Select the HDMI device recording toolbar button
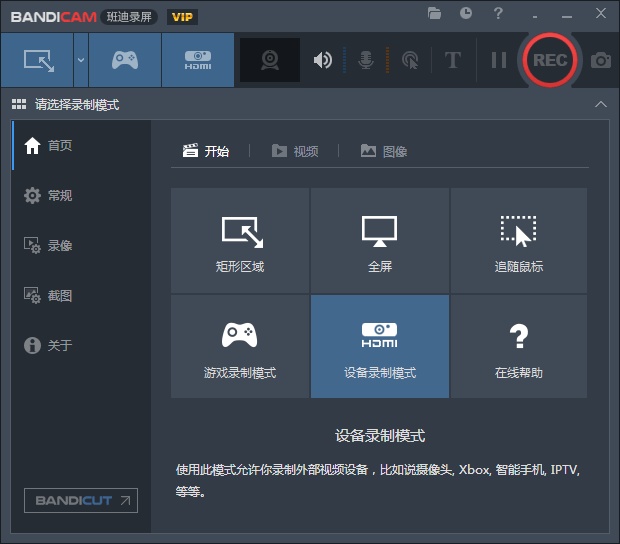 coord(198,60)
